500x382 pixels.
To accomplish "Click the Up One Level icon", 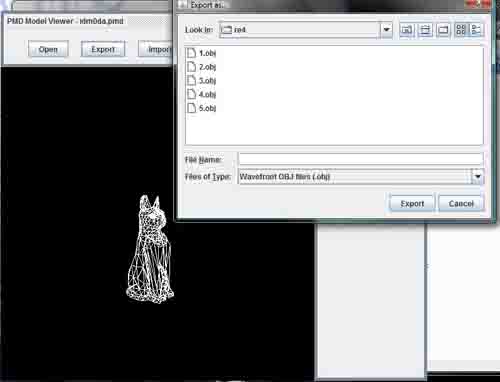I will point(407,30).
